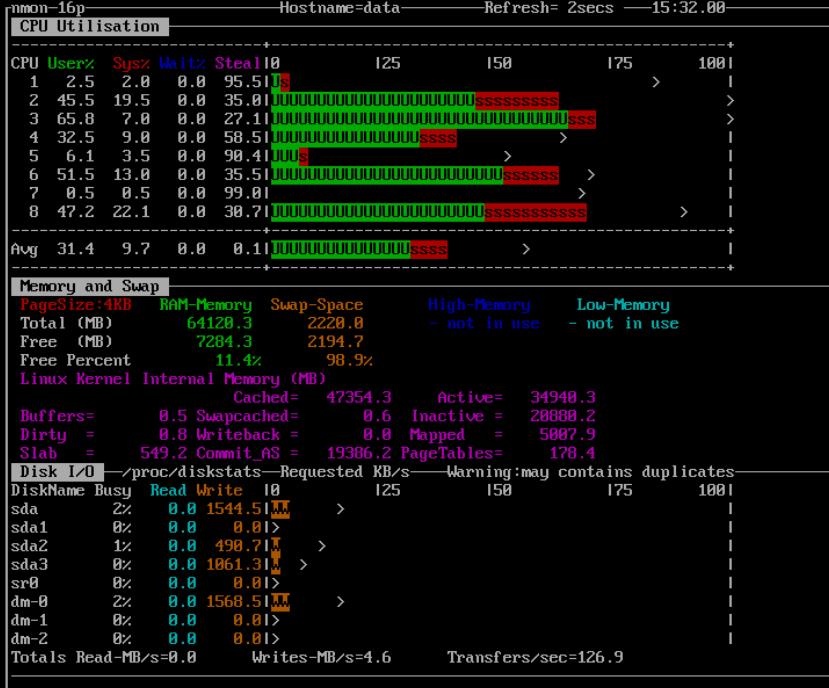Click the Swap-Space column heading
The height and width of the screenshot is (688, 829).
(317, 305)
